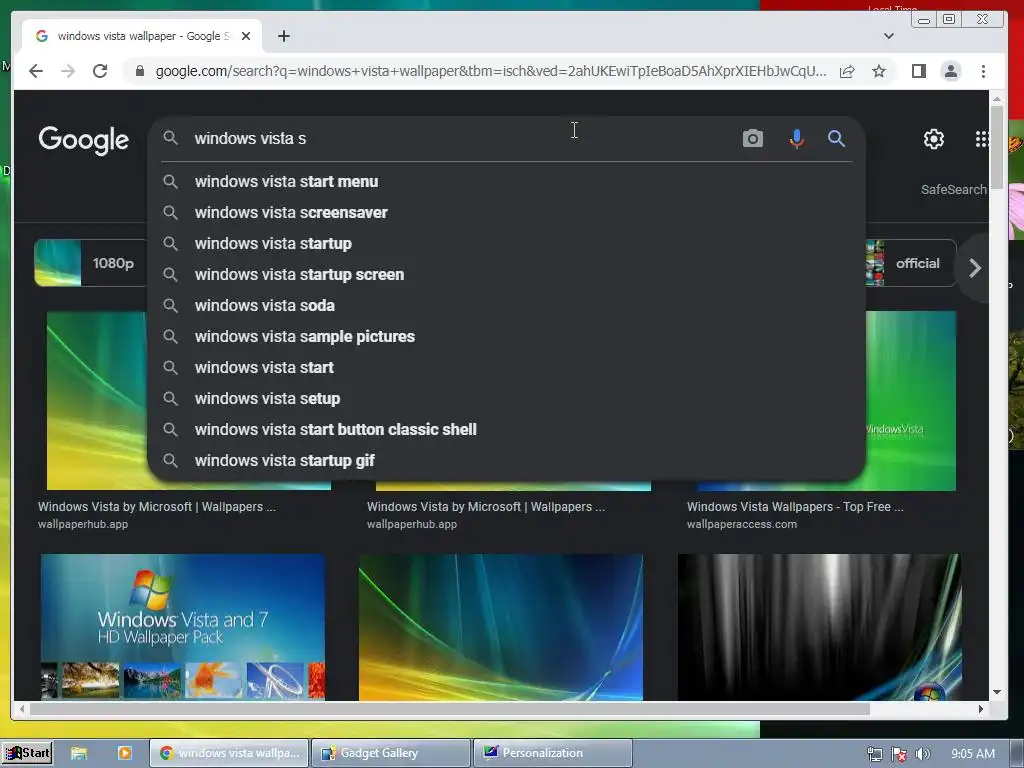The height and width of the screenshot is (768, 1024).
Task: Bookmark this page with the star icon
Action: 879,71
